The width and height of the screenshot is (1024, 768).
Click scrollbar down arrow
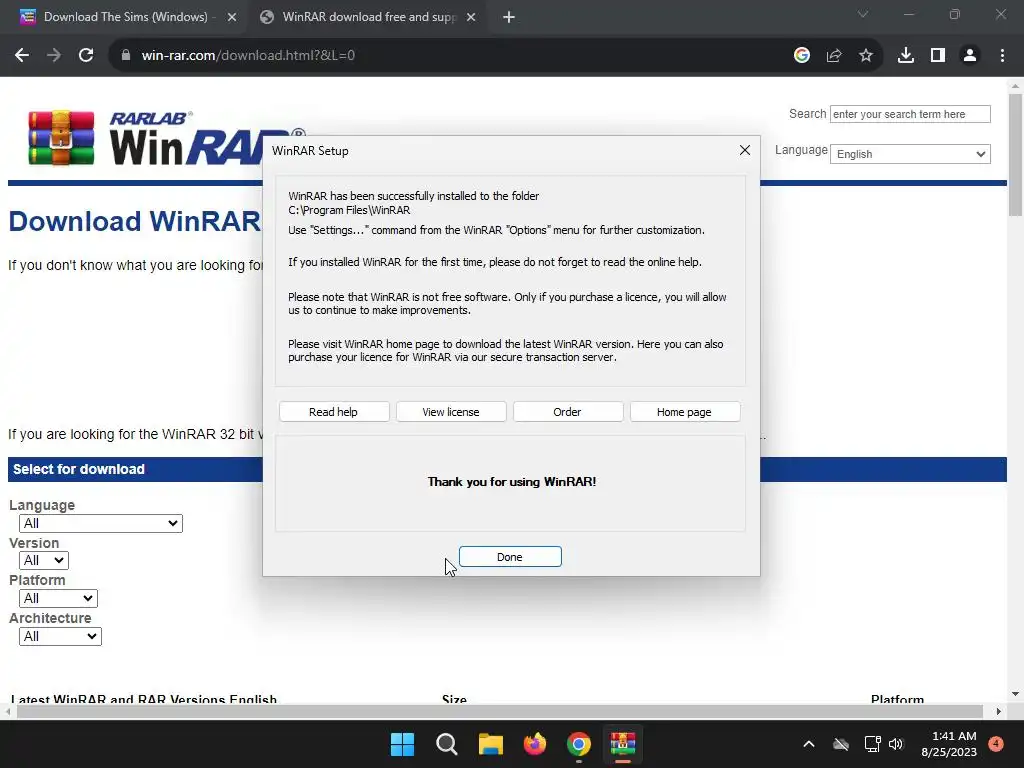(x=1015, y=694)
